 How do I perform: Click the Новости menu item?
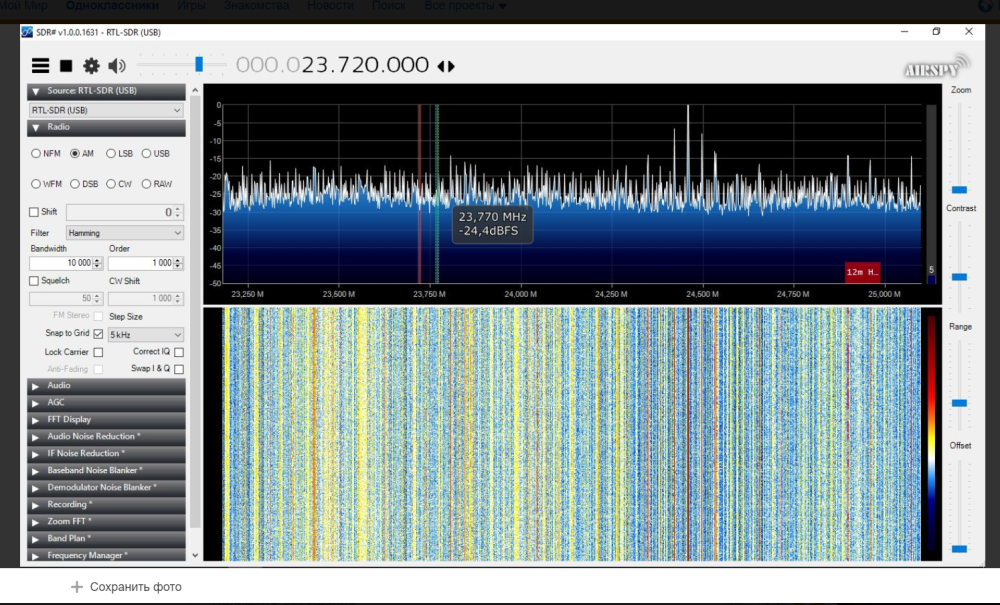[330, 6]
